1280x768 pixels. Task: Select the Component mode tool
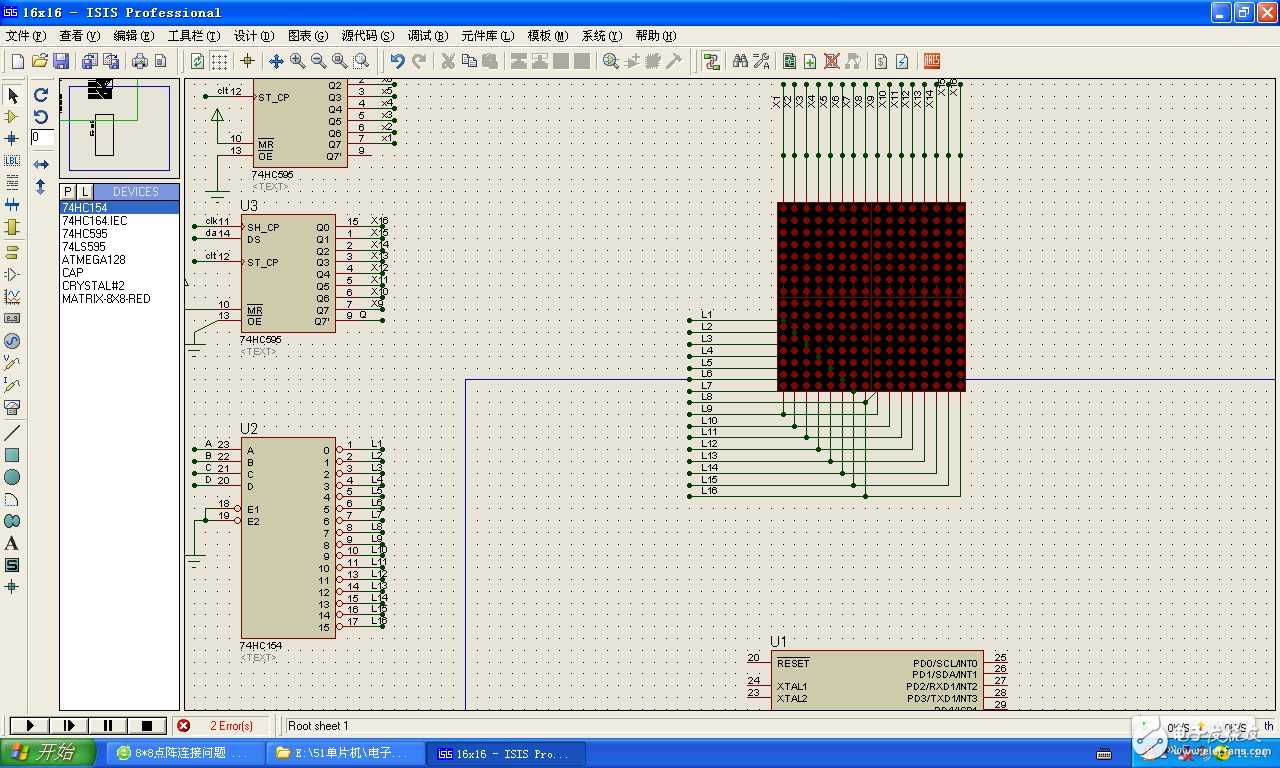(x=12, y=117)
